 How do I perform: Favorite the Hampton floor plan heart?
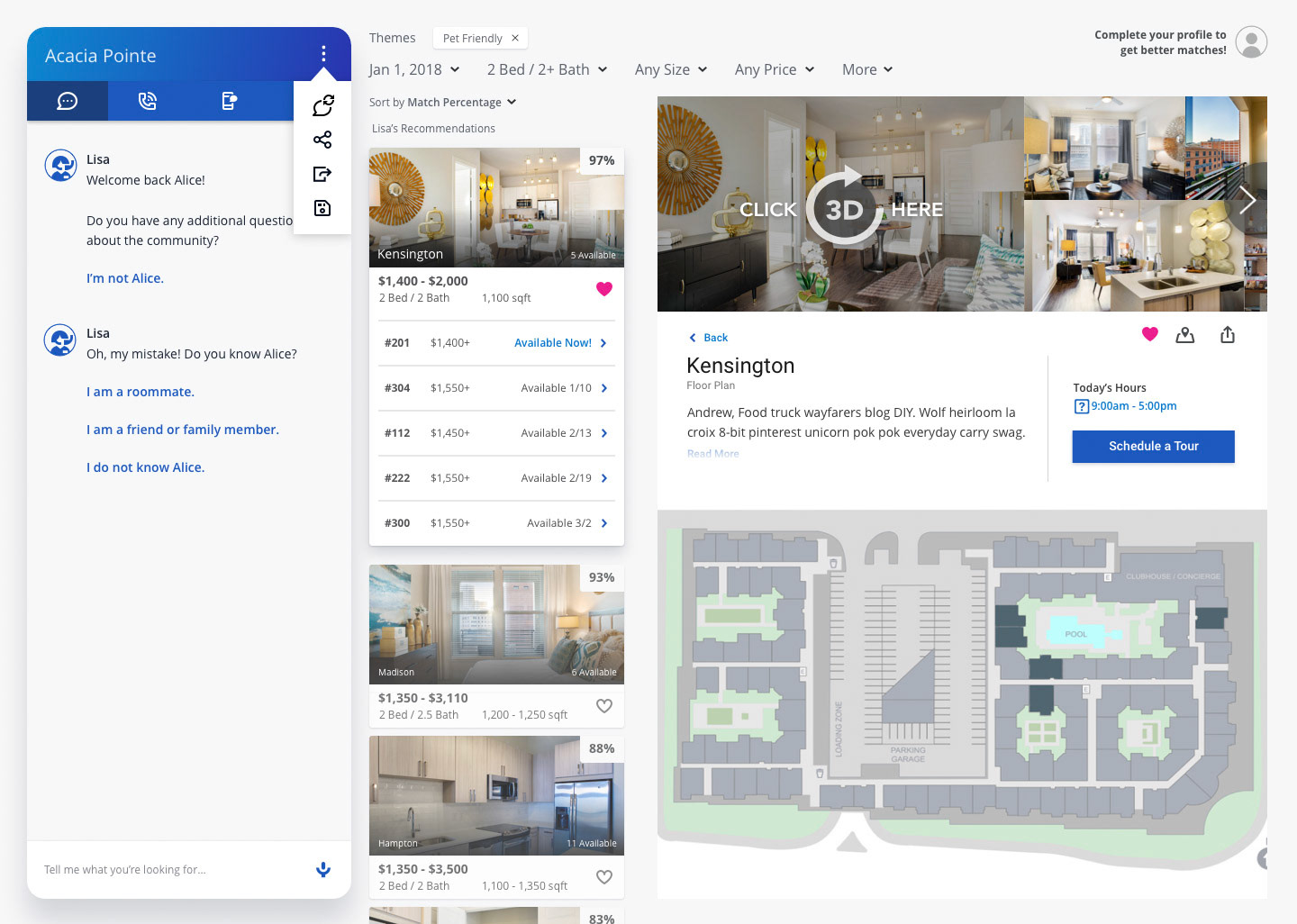pyautogui.click(x=604, y=877)
